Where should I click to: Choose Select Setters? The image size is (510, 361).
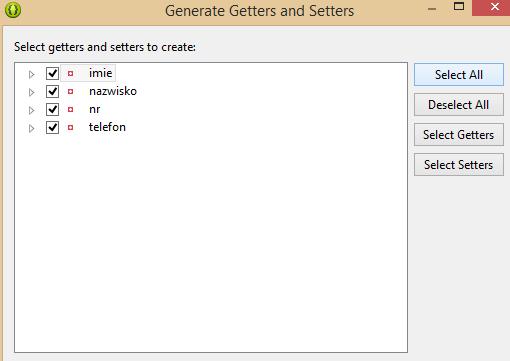tap(459, 165)
